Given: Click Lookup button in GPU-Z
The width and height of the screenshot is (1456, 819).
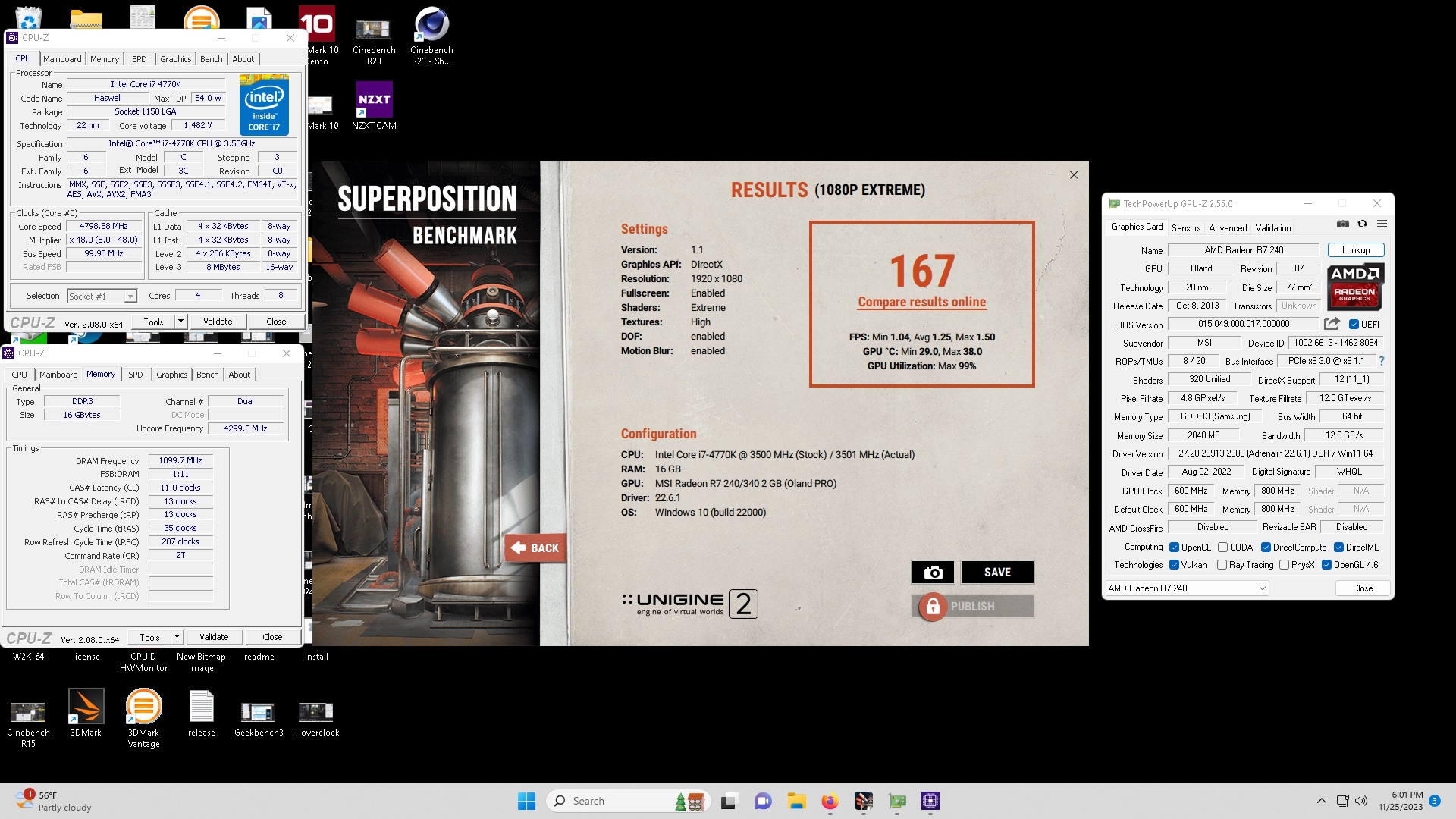Looking at the screenshot, I should click(x=1355, y=250).
